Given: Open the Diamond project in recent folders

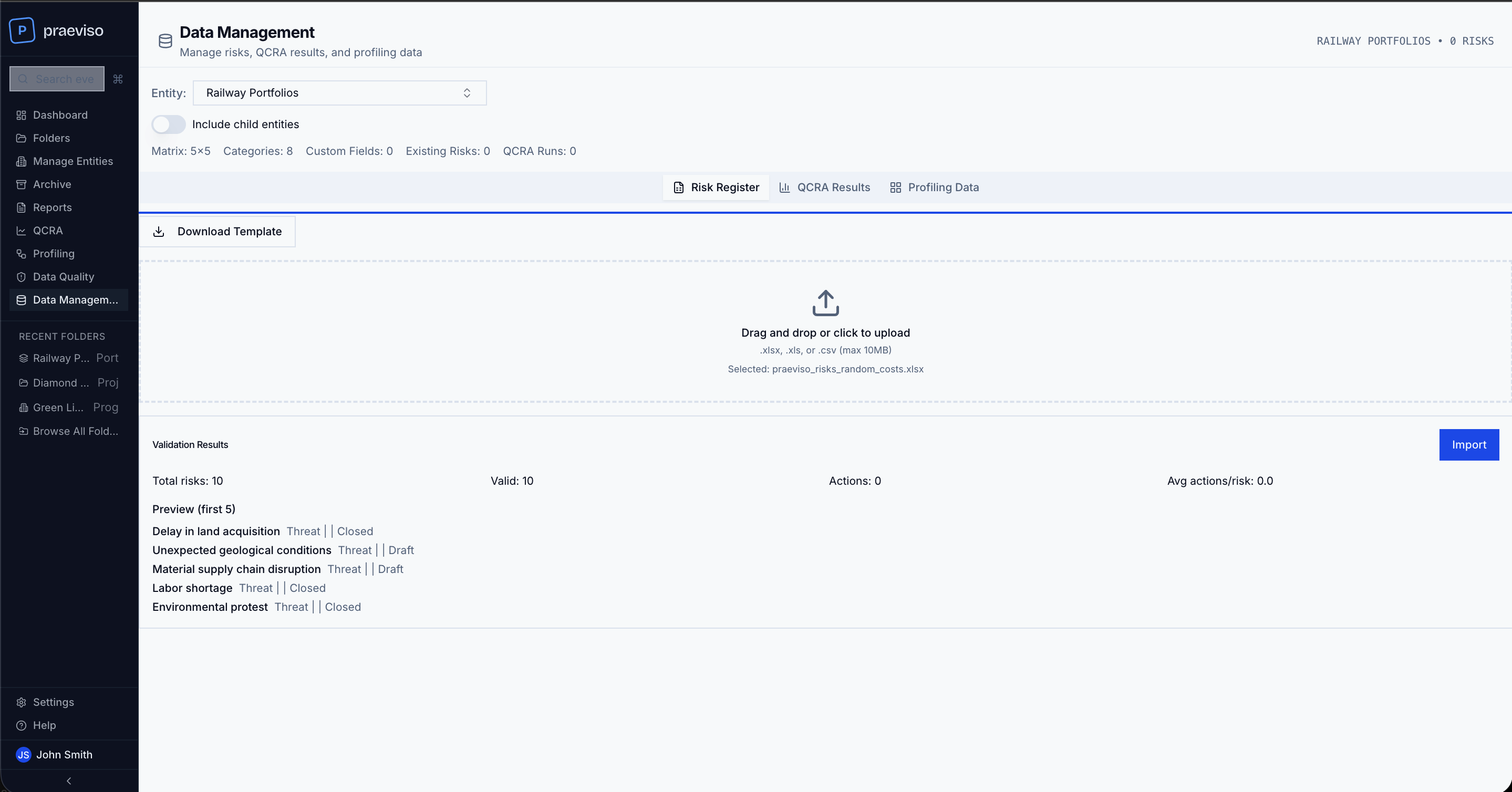Looking at the screenshot, I should (61, 382).
